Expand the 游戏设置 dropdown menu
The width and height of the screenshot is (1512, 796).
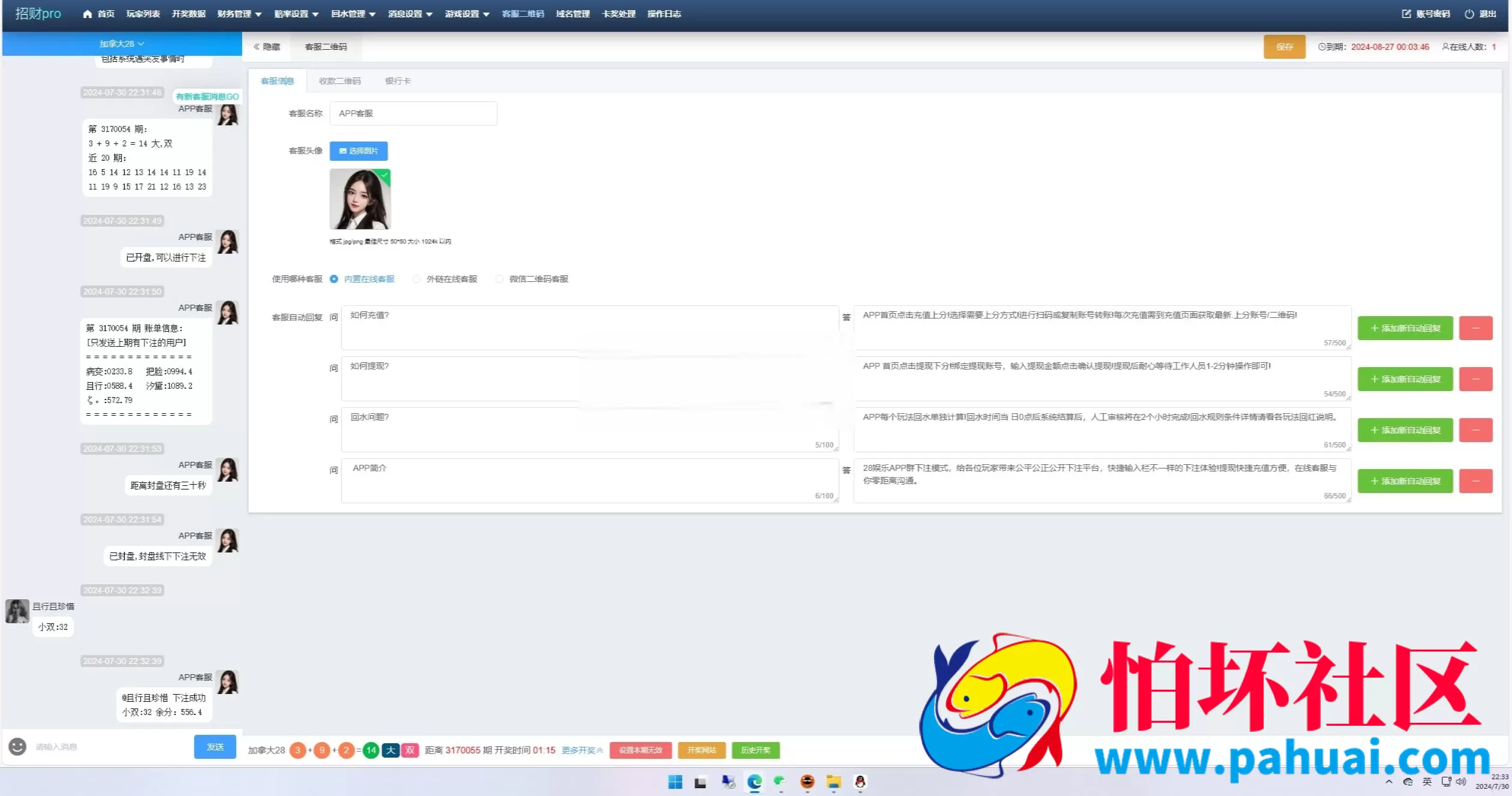coord(467,14)
